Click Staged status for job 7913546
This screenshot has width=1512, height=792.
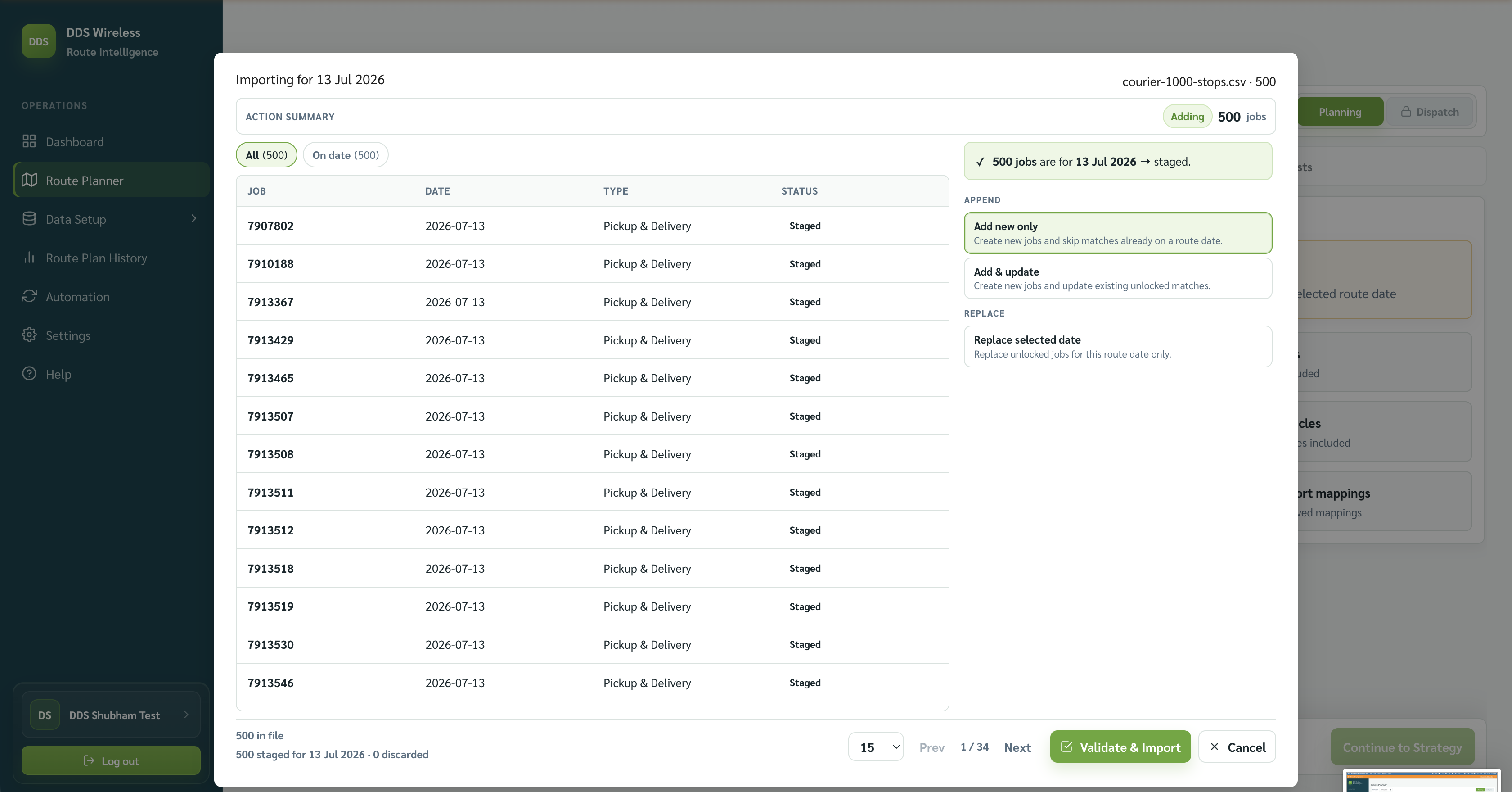tap(805, 682)
